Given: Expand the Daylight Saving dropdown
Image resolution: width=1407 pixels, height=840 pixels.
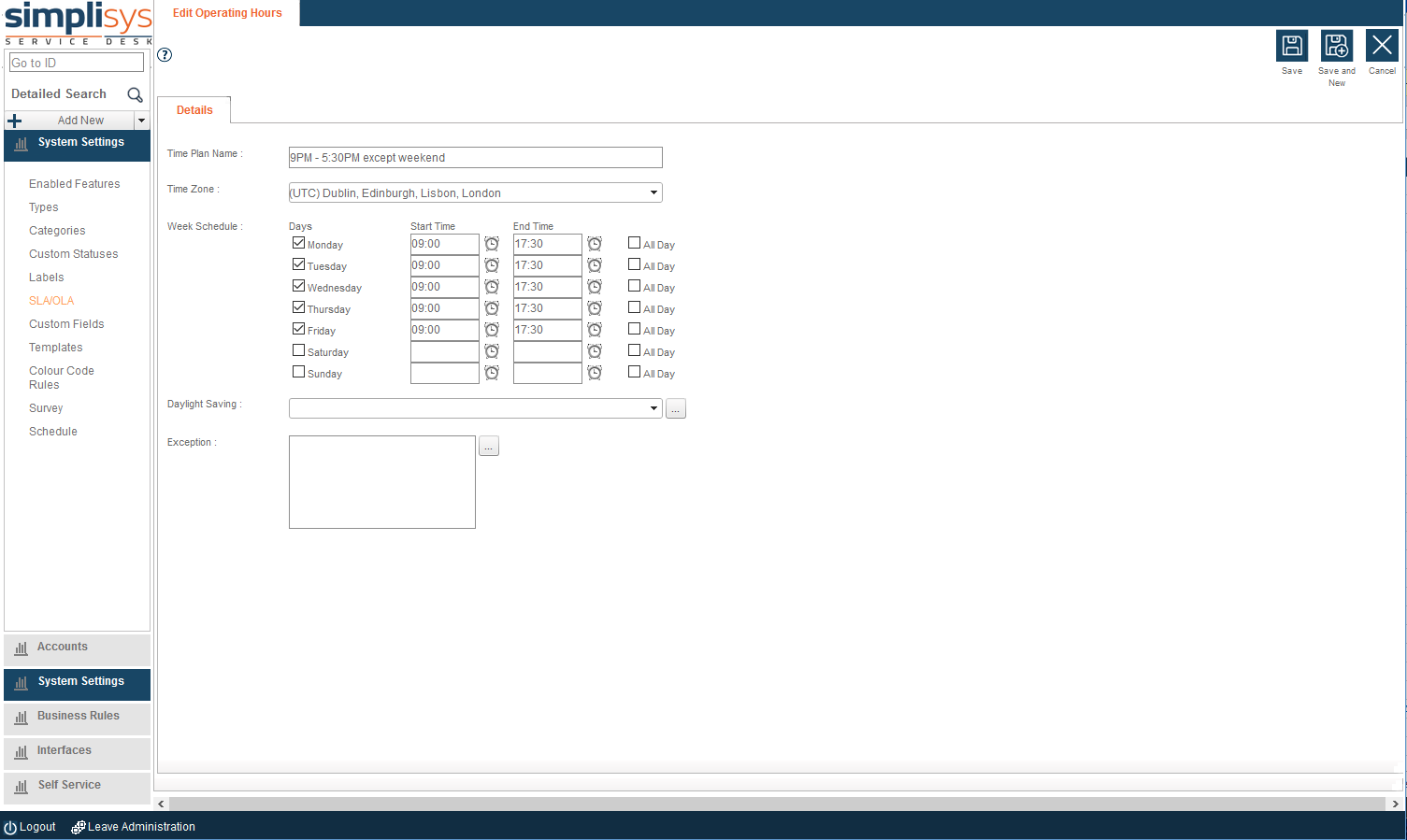Looking at the screenshot, I should (653, 408).
